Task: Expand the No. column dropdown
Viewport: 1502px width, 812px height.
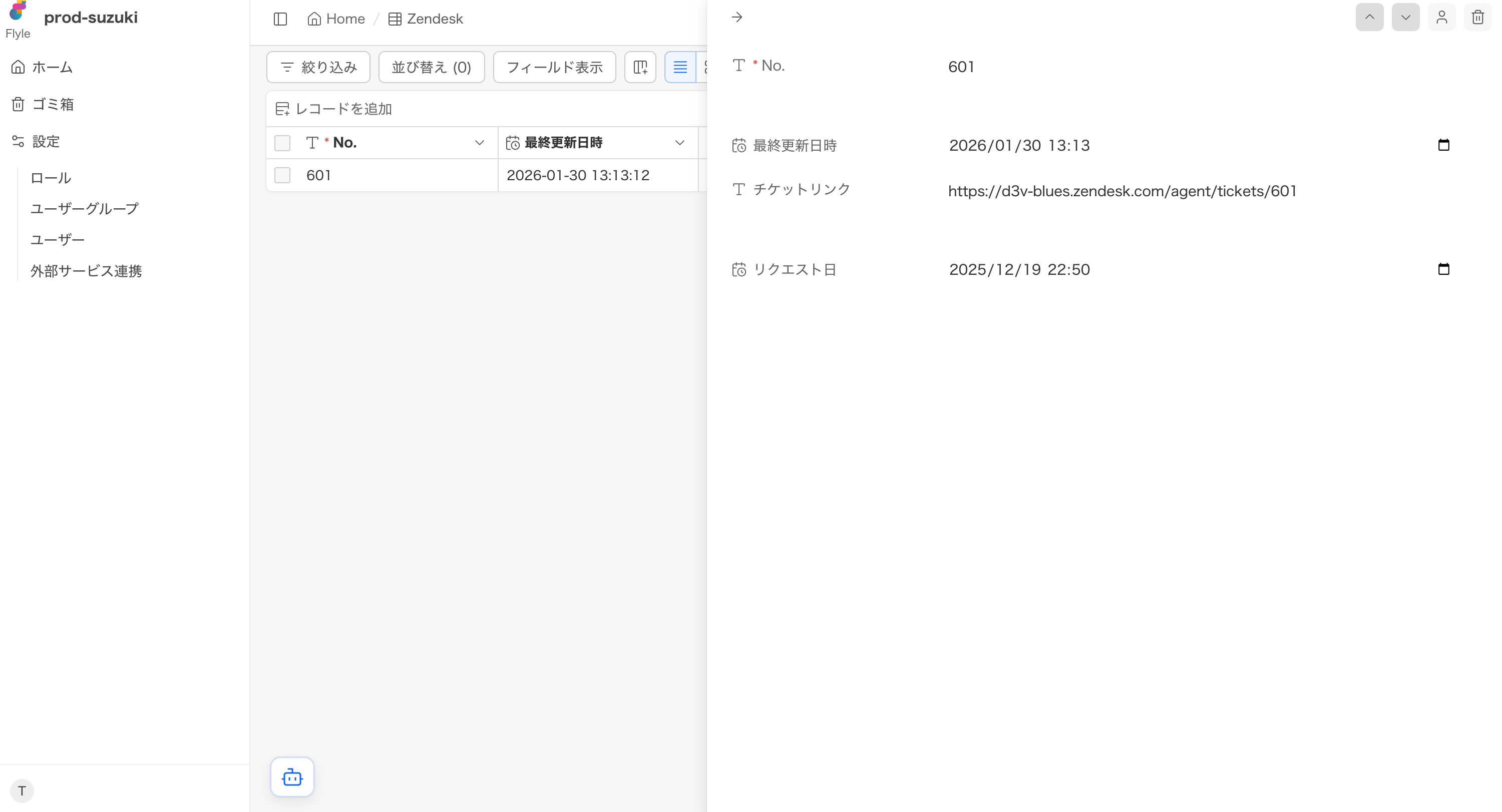Action: pyautogui.click(x=479, y=143)
